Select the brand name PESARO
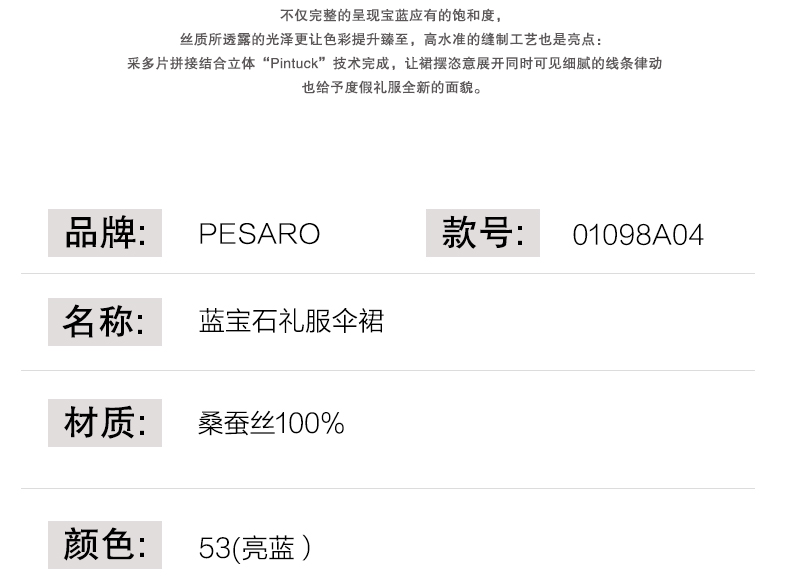Image resolution: width=790 pixels, height=585 pixels. point(259,234)
